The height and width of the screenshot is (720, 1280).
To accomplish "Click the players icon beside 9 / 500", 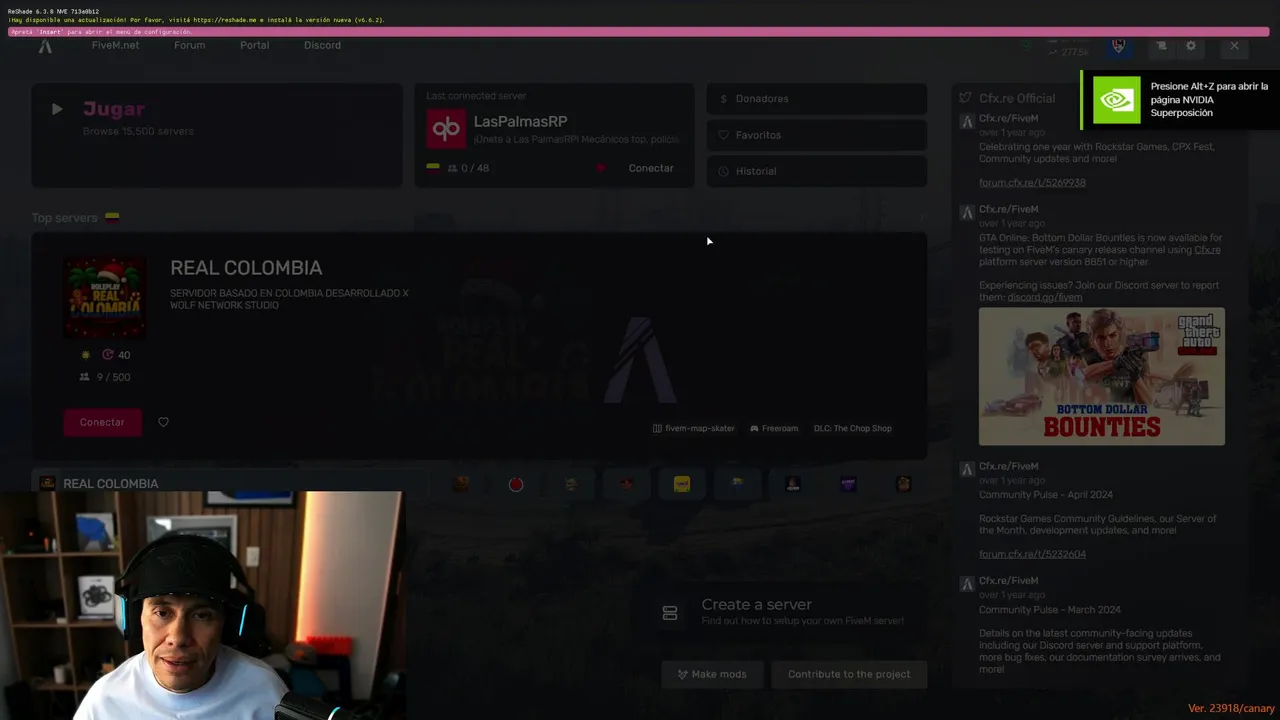I will (84, 377).
